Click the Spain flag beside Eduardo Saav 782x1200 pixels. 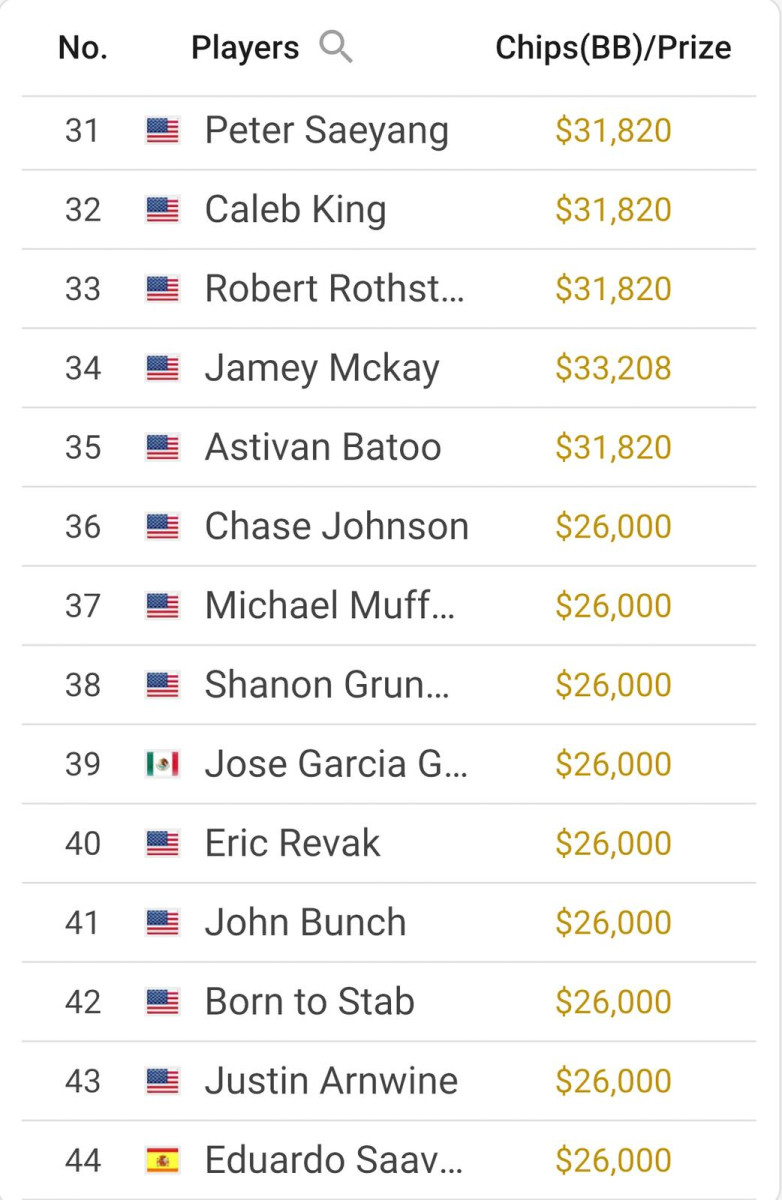pos(162,1160)
